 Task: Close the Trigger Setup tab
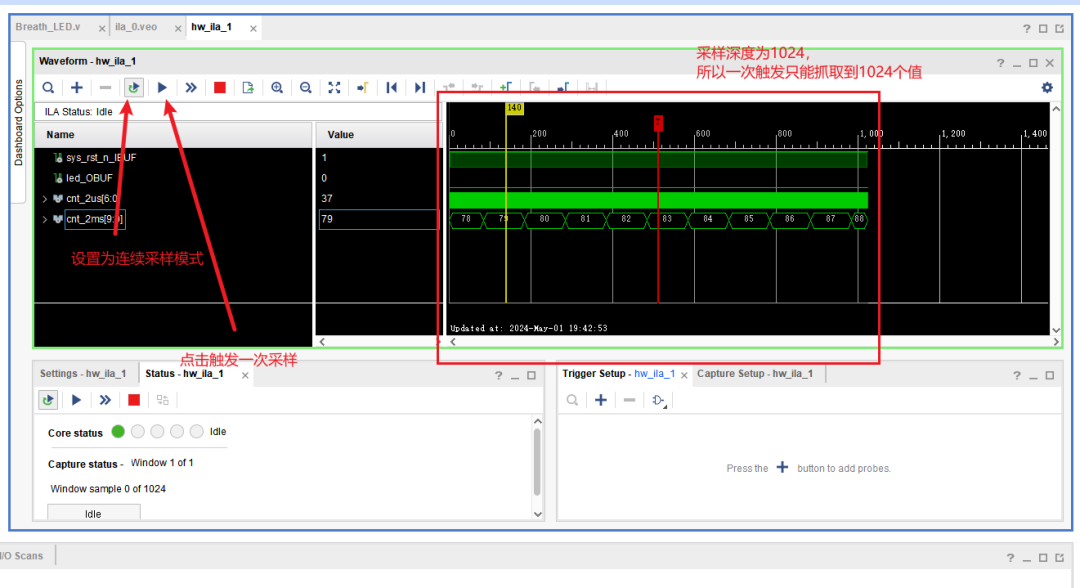point(684,375)
